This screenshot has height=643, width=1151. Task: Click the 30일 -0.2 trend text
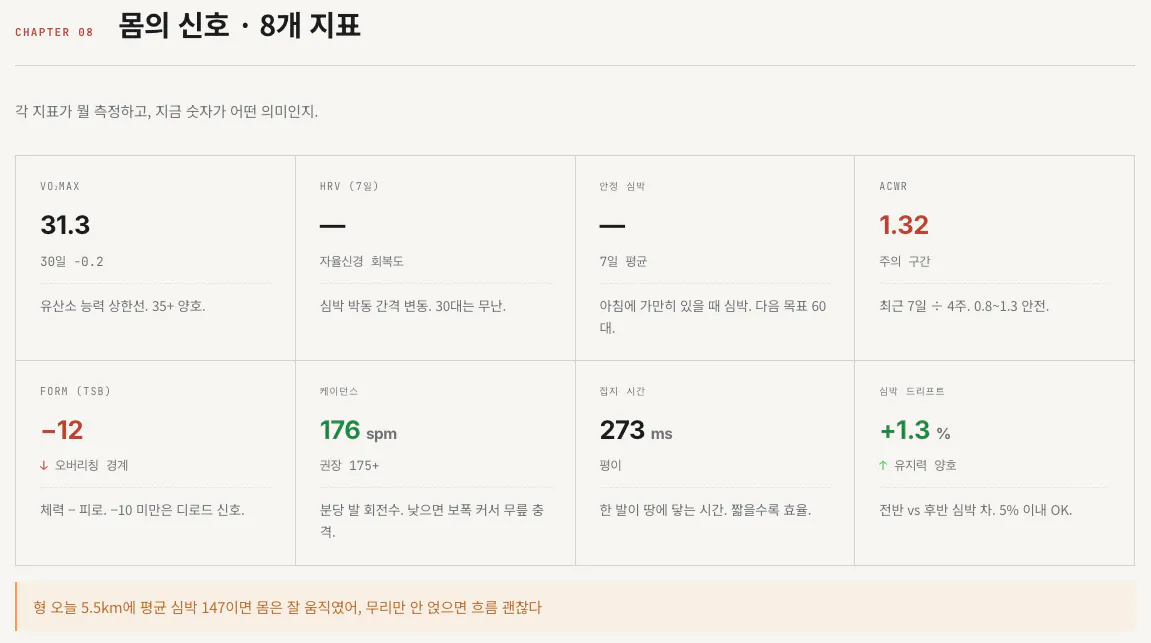pos(72,261)
